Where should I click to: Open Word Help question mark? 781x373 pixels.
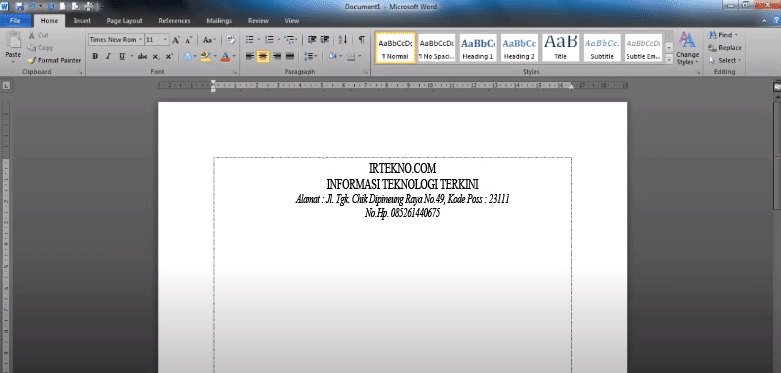(775, 21)
